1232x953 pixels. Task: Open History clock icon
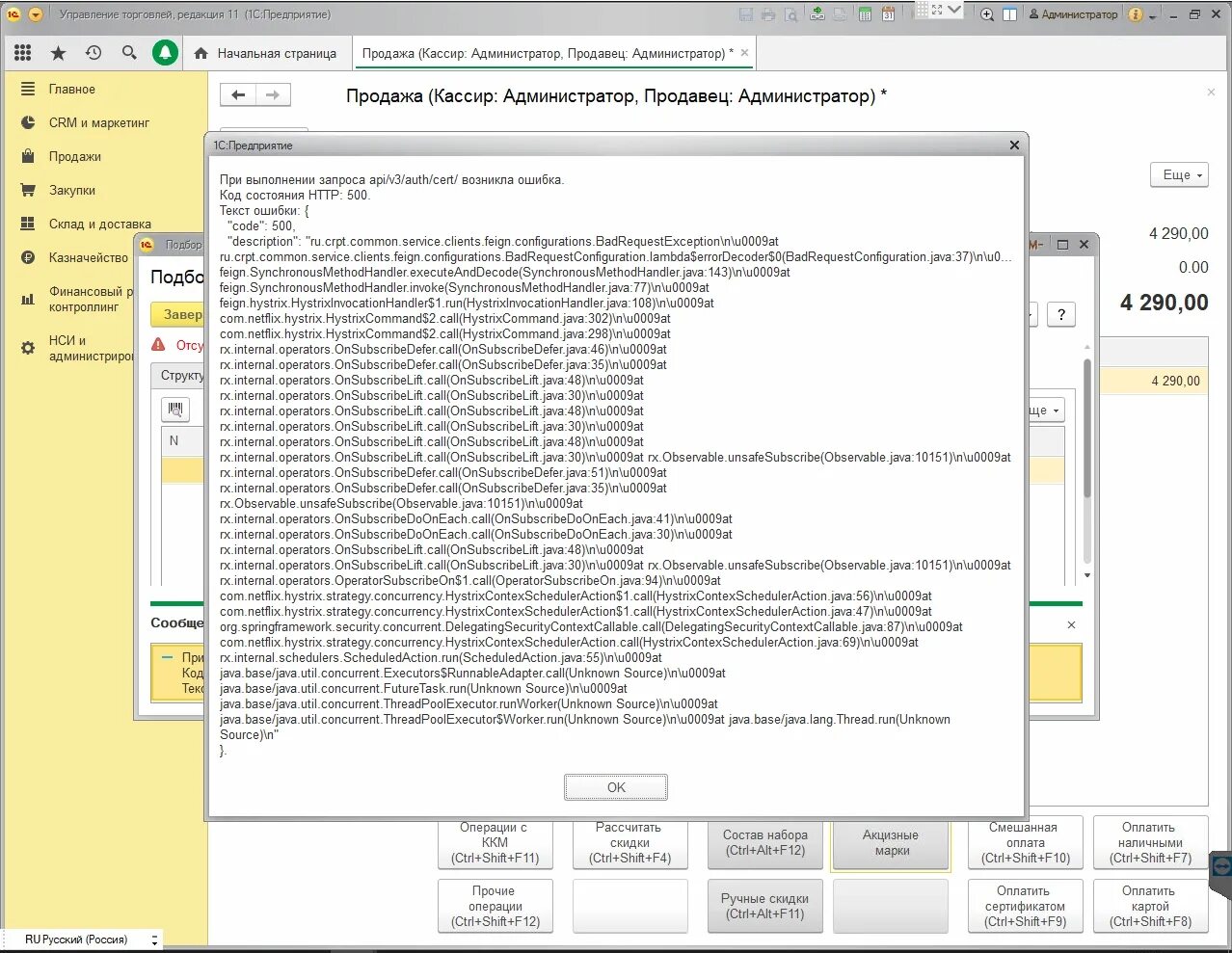[x=94, y=53]
